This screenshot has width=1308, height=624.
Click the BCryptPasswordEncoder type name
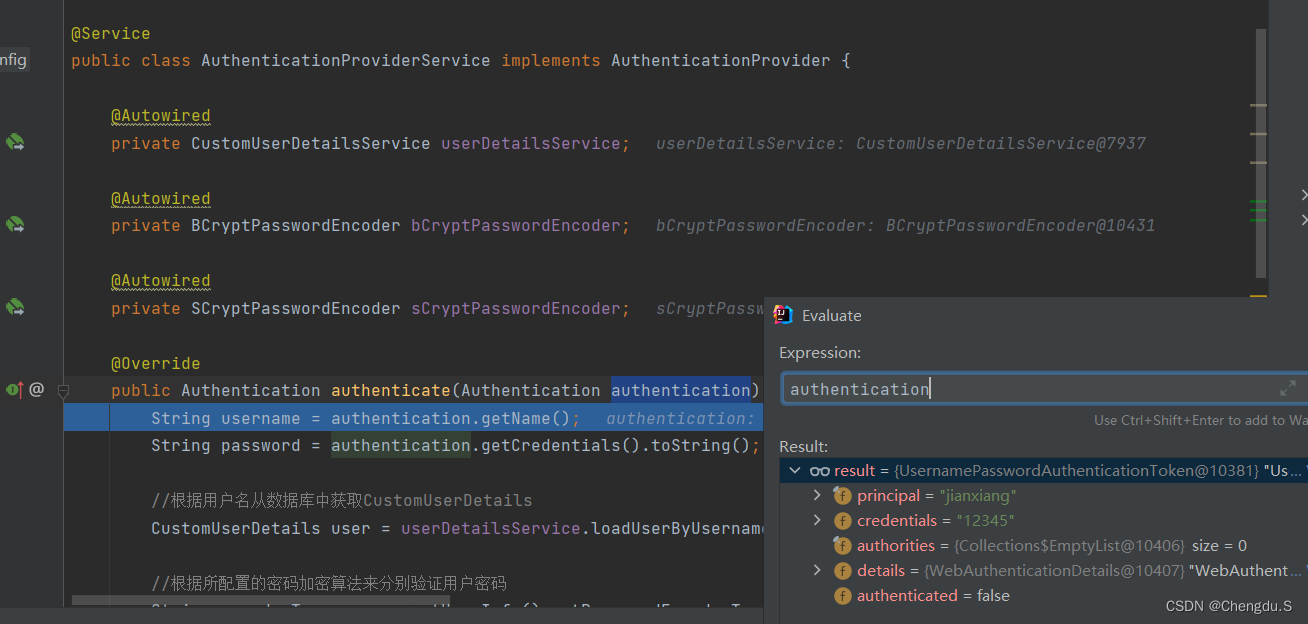point(296,226)
